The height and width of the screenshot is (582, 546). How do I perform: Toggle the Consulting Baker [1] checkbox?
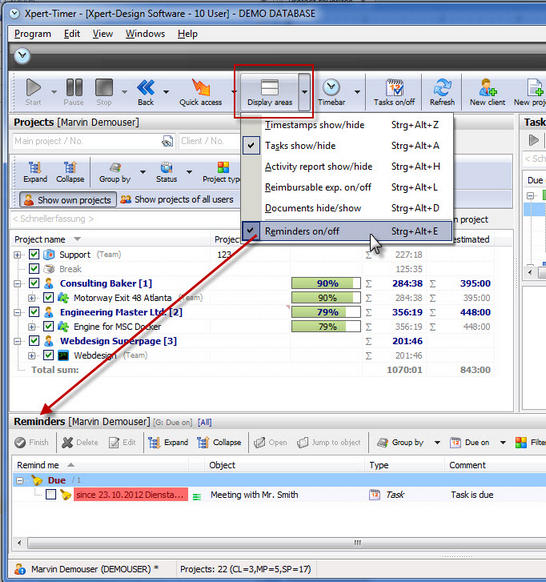[34, 283]
